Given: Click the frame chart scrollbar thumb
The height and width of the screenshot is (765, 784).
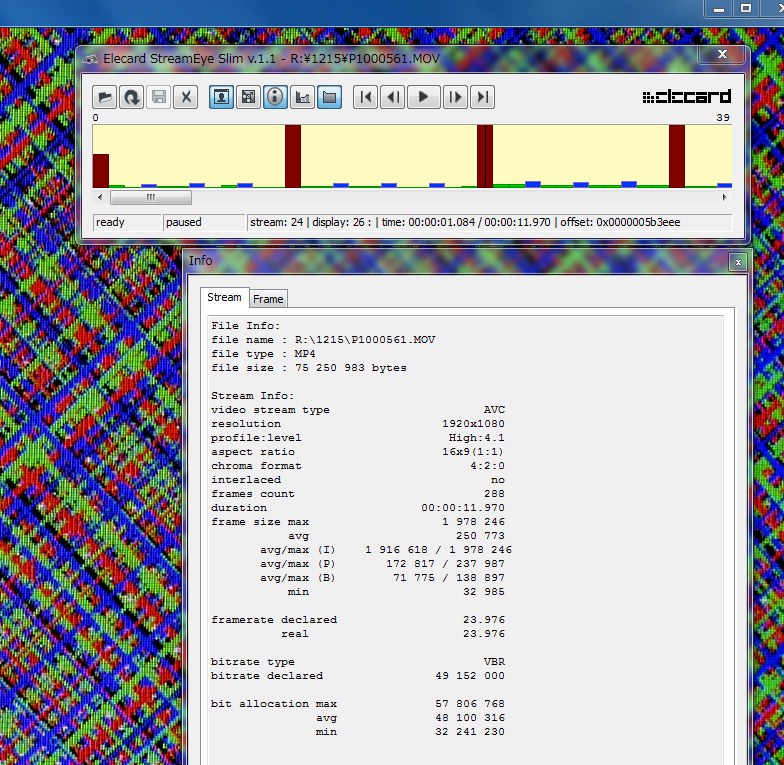Looking at the screenshot, I should point(150,198).
